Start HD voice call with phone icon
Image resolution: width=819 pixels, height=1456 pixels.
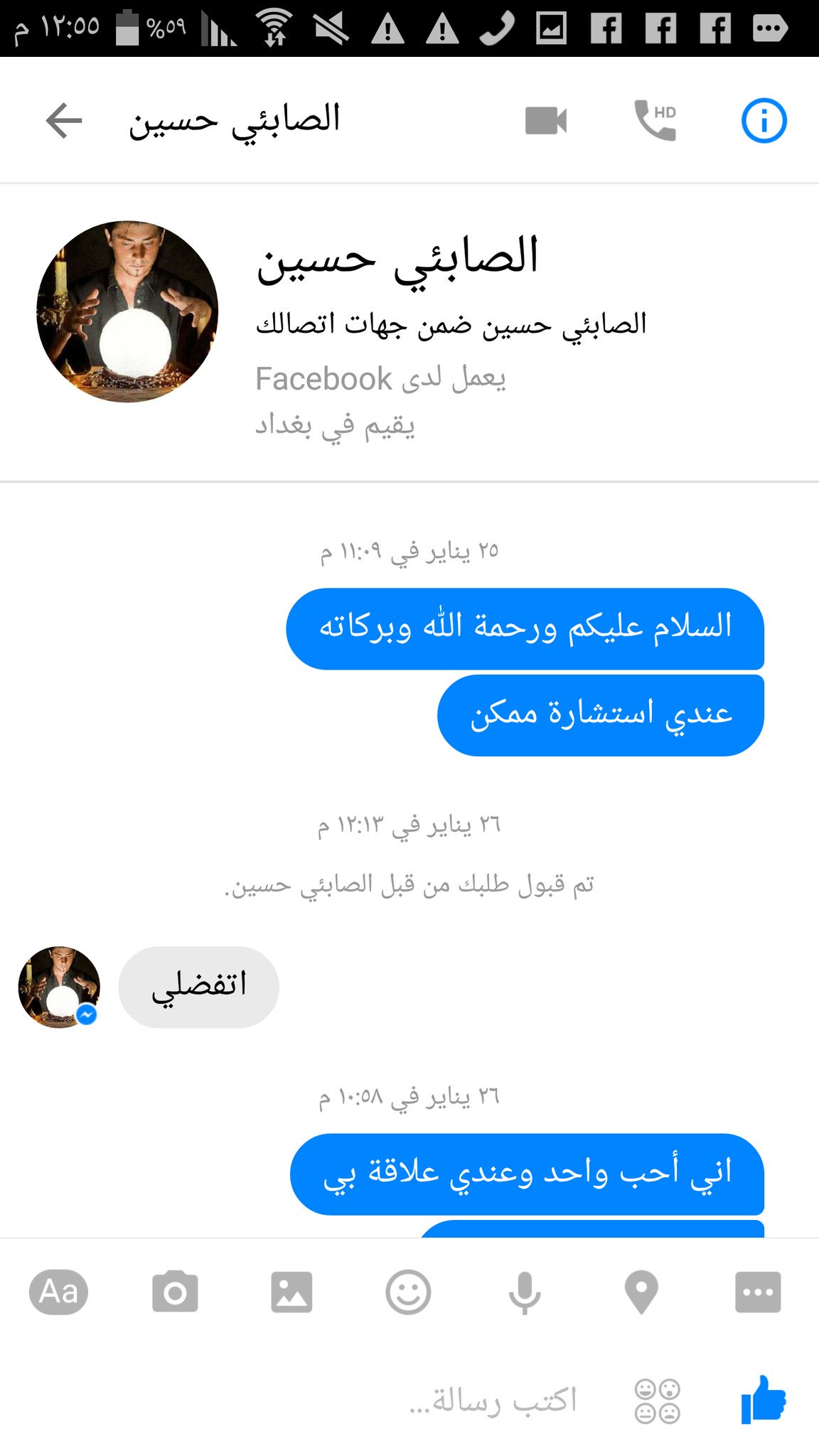(x=655, y=120)
